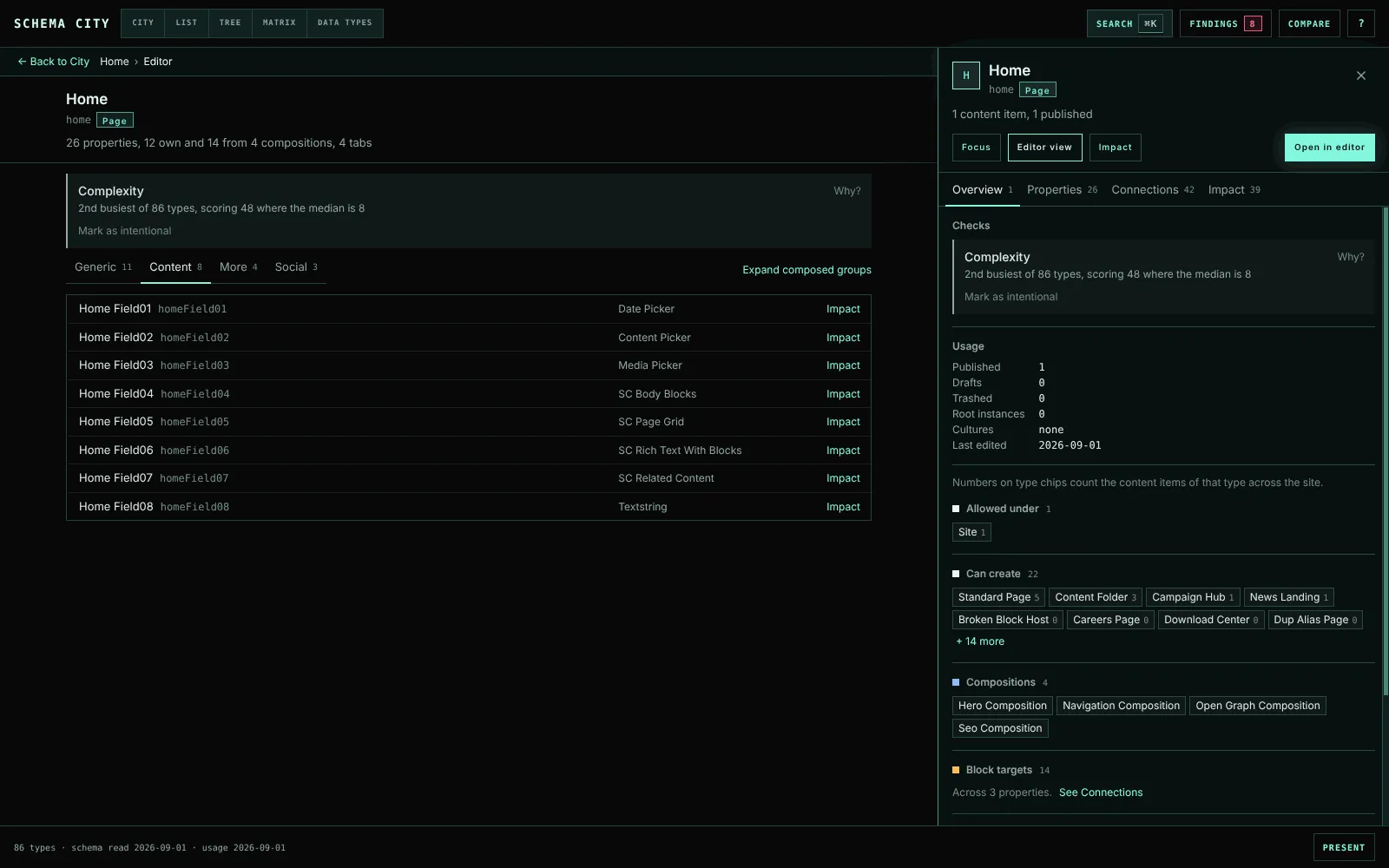This screenshot has height=868, width=1389.
Task: Open the Connections 42 tab
Action: [x=1153, y=190]
